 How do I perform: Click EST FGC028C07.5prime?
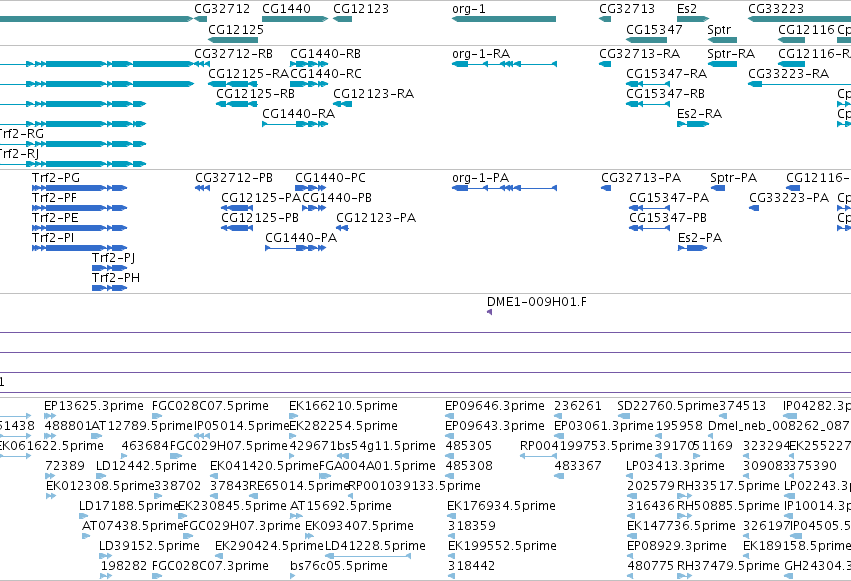pos(211,406)
